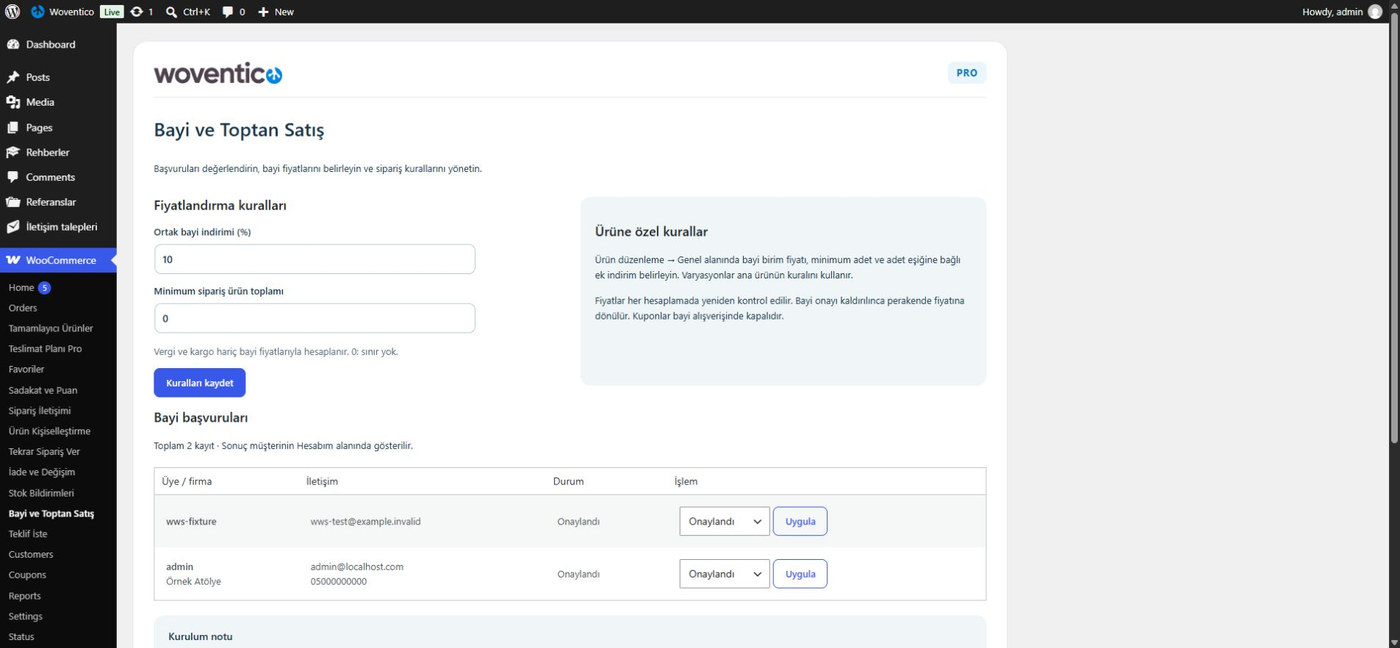Click the admin avatar icon
The height and width of the screenshot is (648, 1400).
pyautogui.click(x=1375, y=12)
